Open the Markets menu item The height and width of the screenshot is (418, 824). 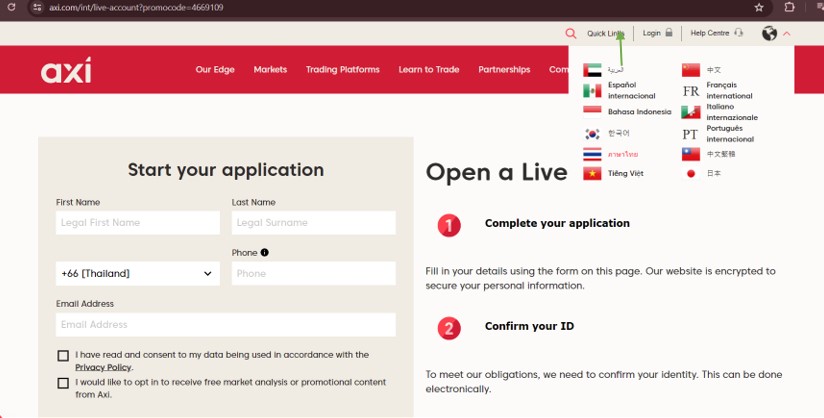(x=270, y=69)
